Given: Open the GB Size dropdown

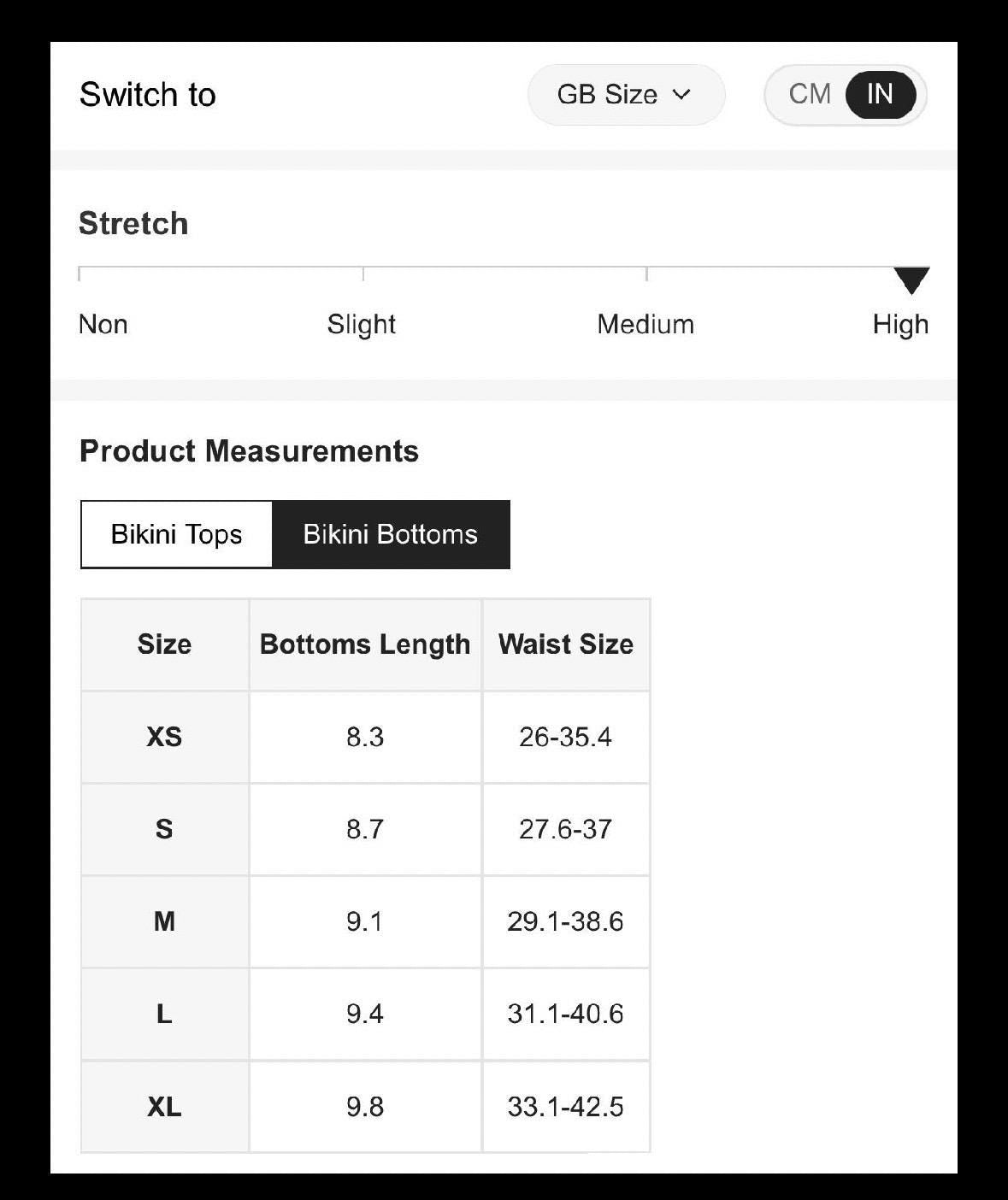Looking at the screenshot, I should 626,95.
